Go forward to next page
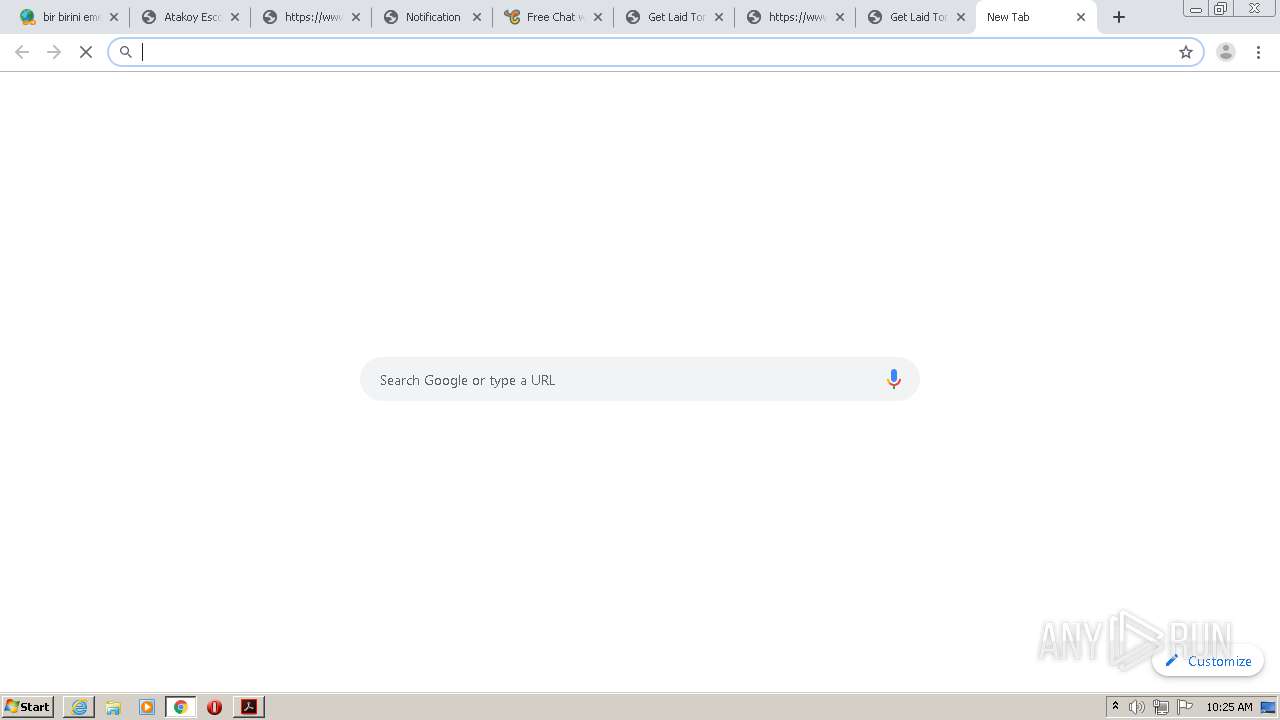This screenshot has width=1280, height=720. point(54,52)
